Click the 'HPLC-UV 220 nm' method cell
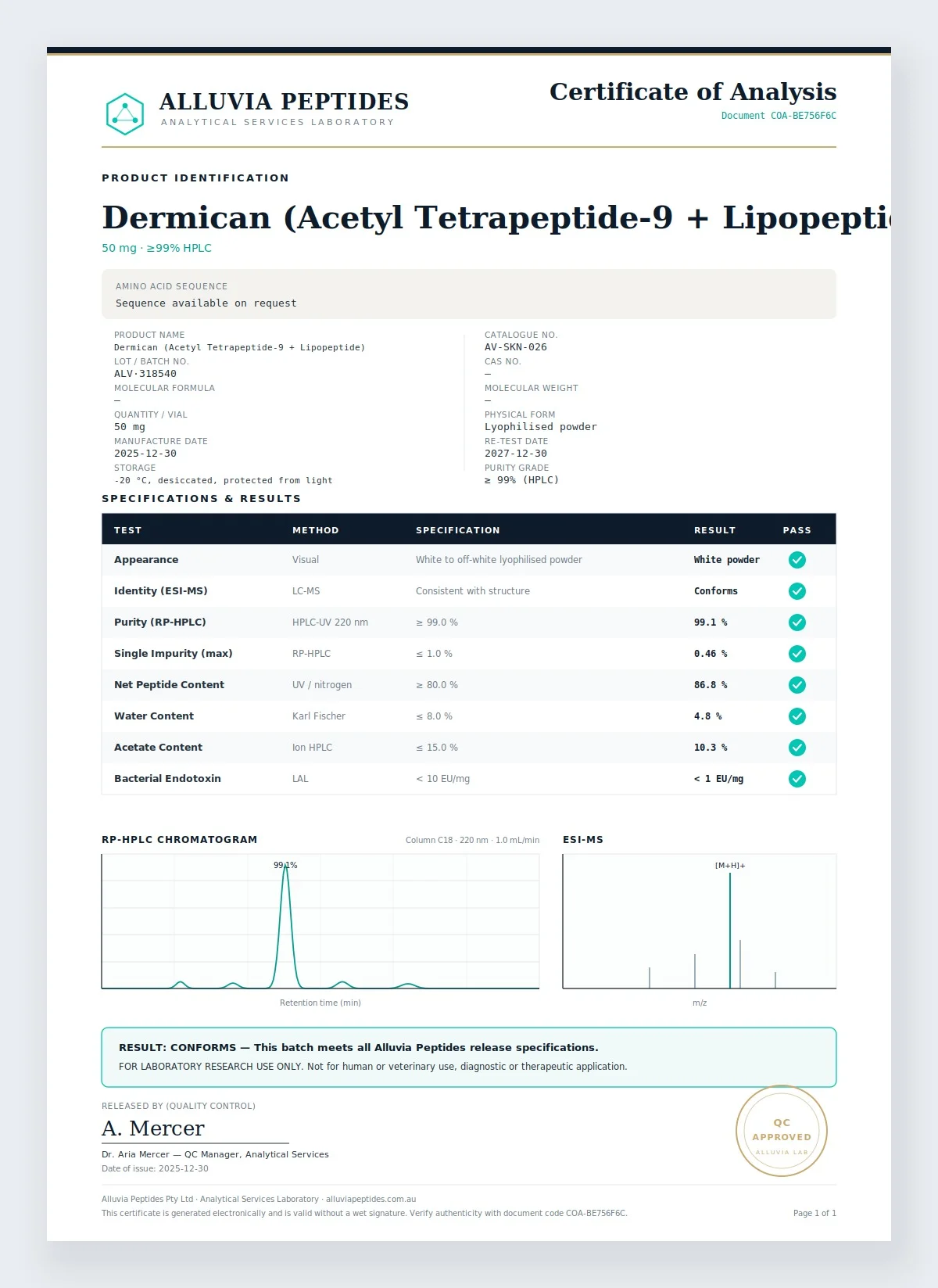Image resolution: width=938 pixels, height=1288 pixels. click(x=330, y=622)
